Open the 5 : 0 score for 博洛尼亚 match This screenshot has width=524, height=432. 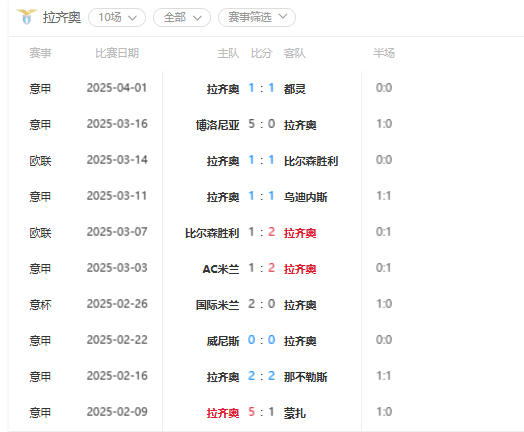(x=261, y=124)
